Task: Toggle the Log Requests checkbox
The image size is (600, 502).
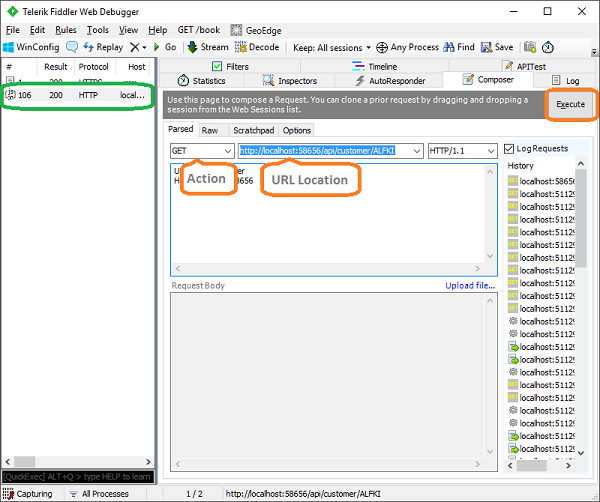Action: [x=509, y=149]
